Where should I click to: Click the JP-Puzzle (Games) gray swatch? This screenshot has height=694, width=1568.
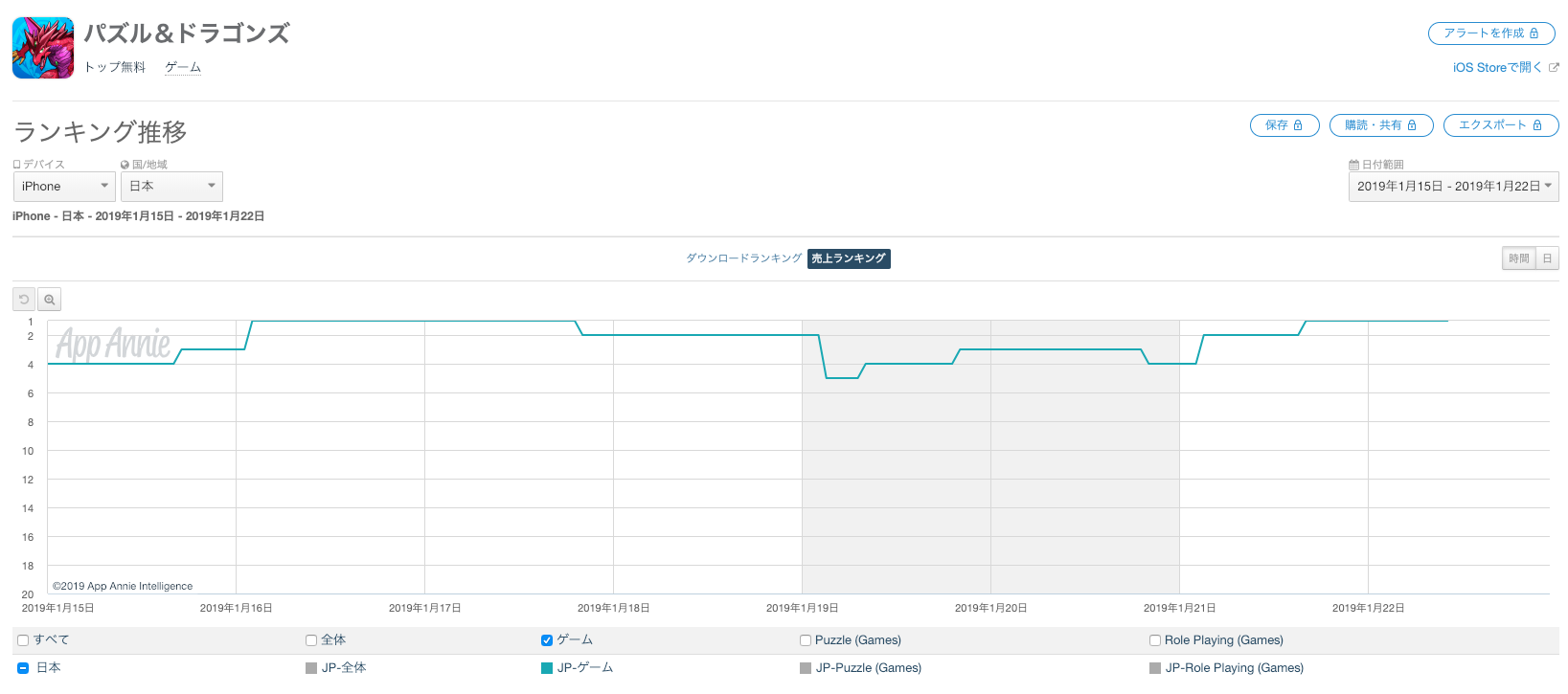point(806,668)
